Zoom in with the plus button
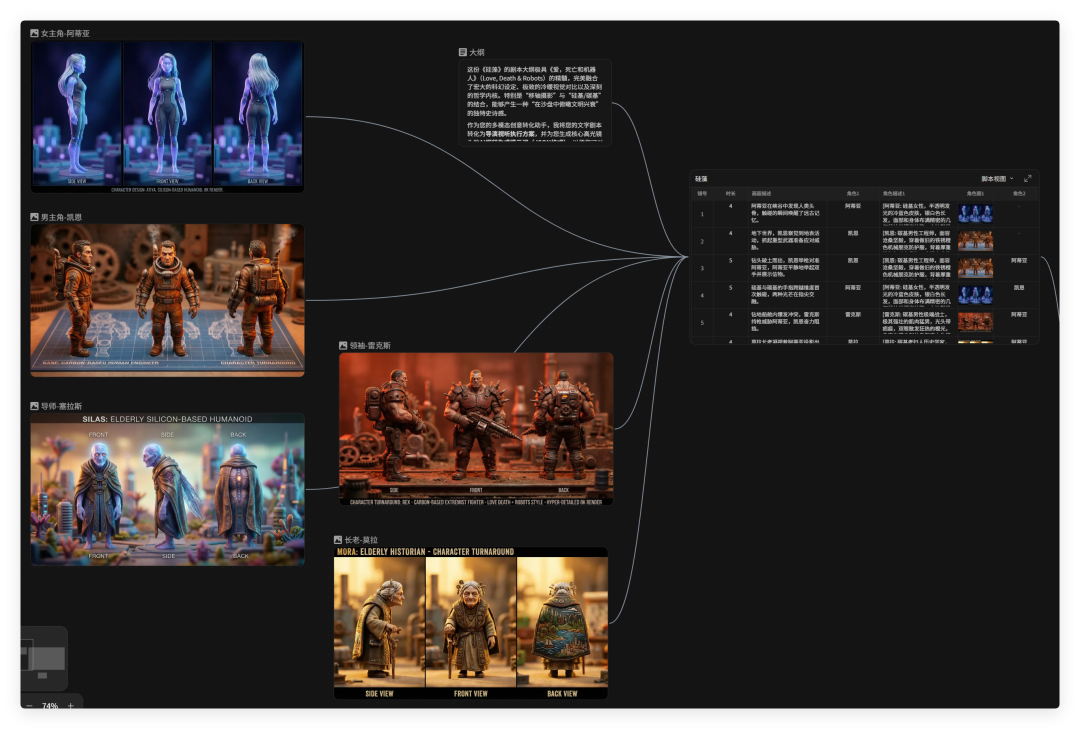Image resolution: width=1080 pixels, height=729 pixels. click(x=70, y=706)
